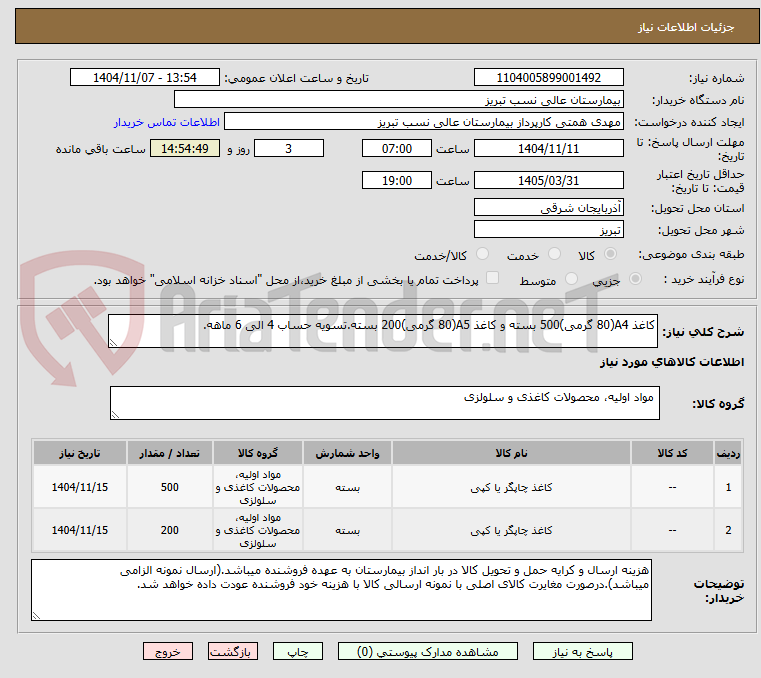This screenshot has height=678, width=761.
Task: Click the گروه کالا textarea
Action: pos(384,403)
